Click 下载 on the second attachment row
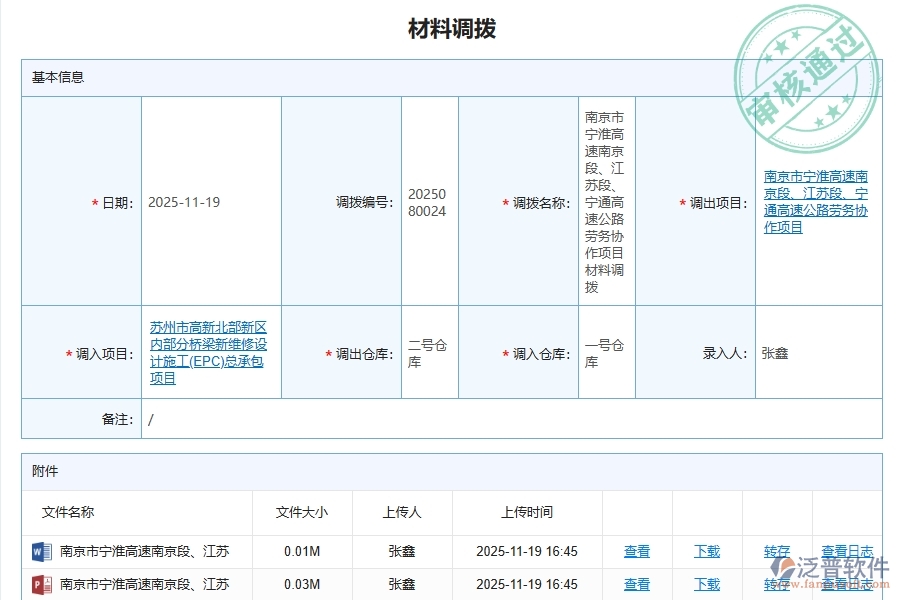 pyautogui.click(x=706, y=585)
